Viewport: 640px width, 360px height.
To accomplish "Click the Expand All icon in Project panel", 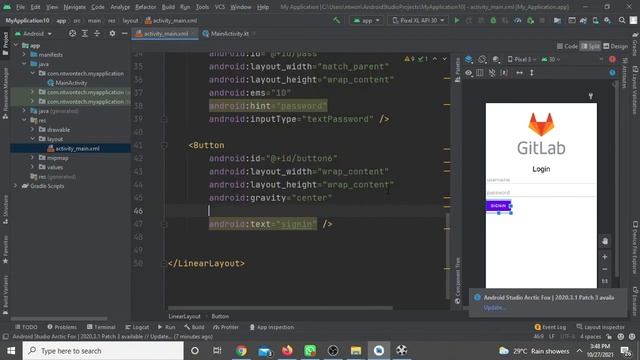I will 84,33.
